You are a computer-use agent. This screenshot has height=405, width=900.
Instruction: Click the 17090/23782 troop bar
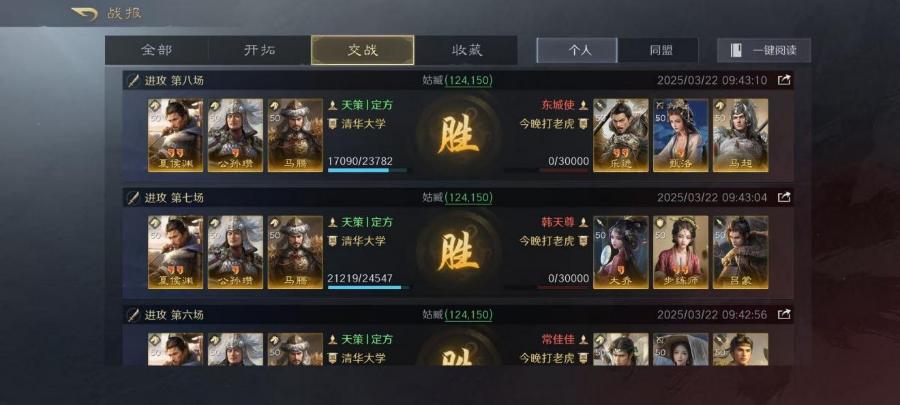click(367, 170)
